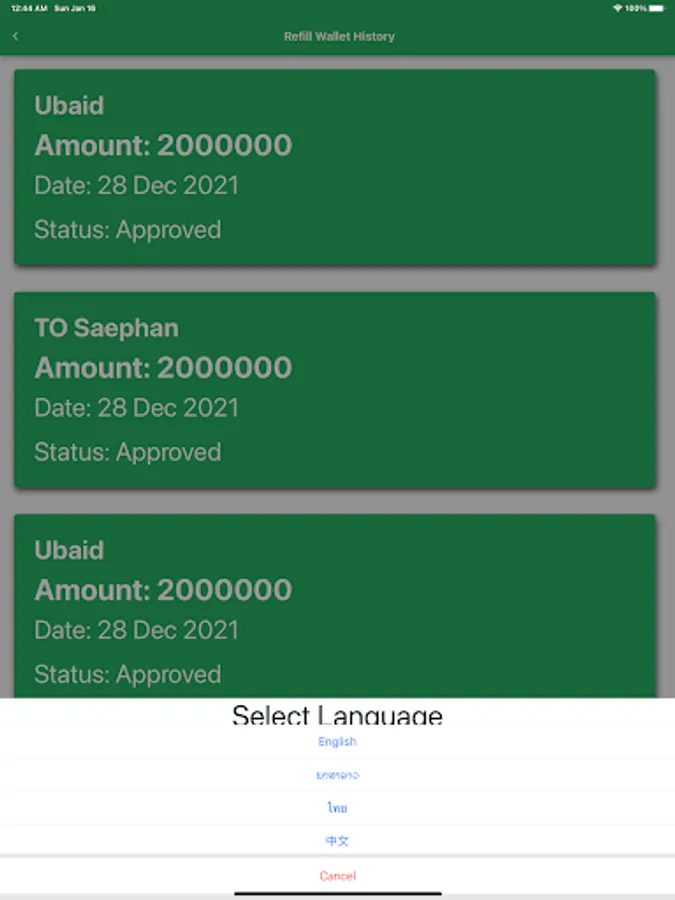
Task: Tap the battery indicator icon
Action: click(x=658, y=8)
